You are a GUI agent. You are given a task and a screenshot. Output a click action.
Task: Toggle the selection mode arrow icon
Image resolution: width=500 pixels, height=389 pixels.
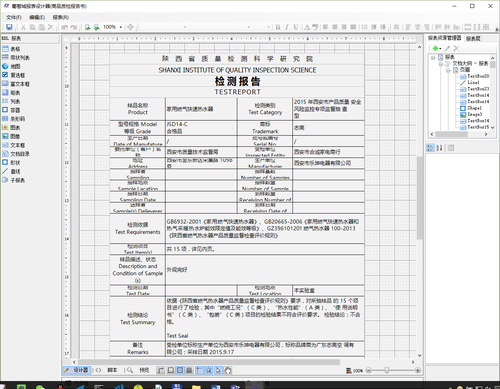coord(218,370)
